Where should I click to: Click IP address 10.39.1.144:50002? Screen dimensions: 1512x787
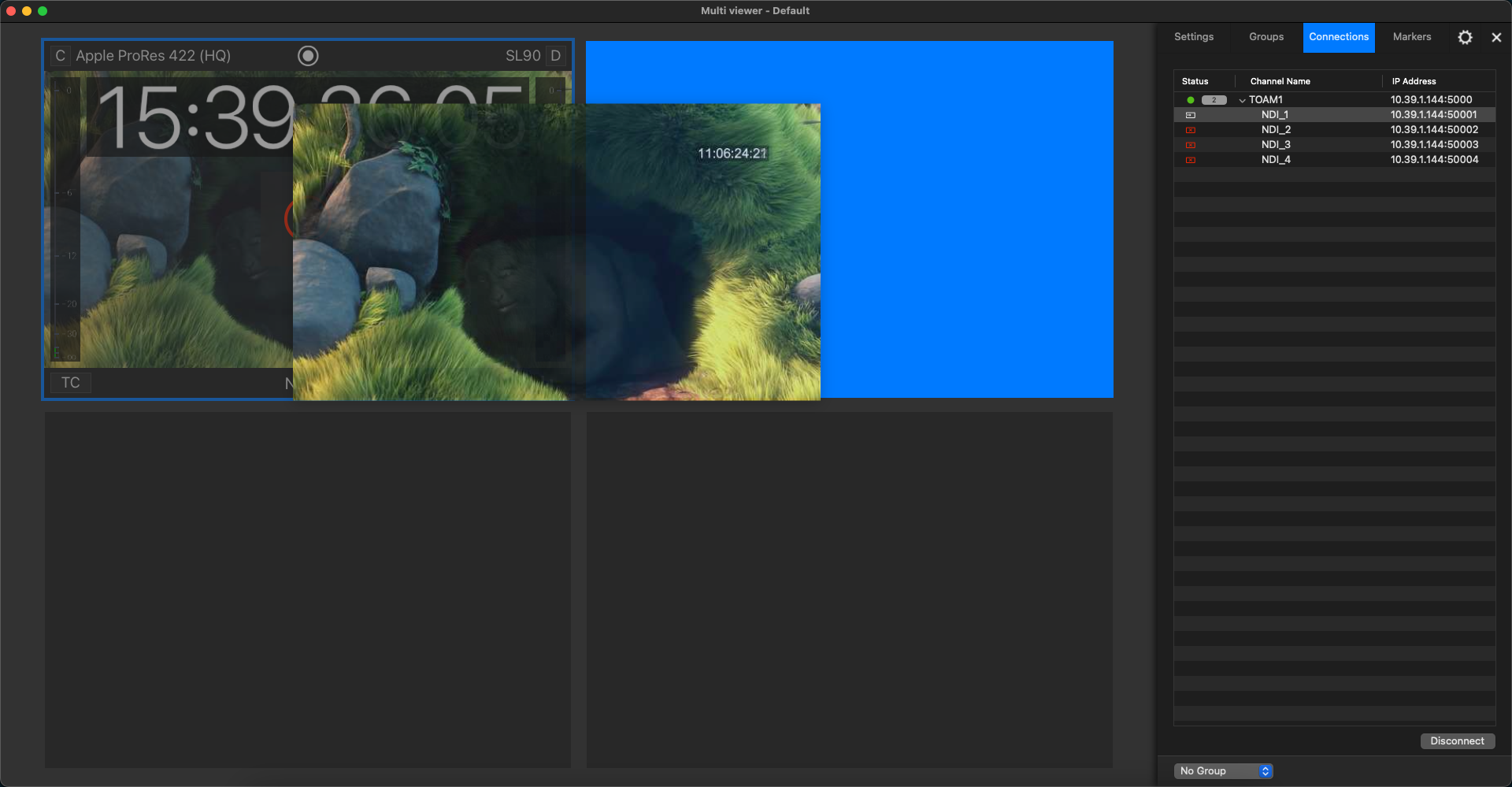(x=1434, y=130)
